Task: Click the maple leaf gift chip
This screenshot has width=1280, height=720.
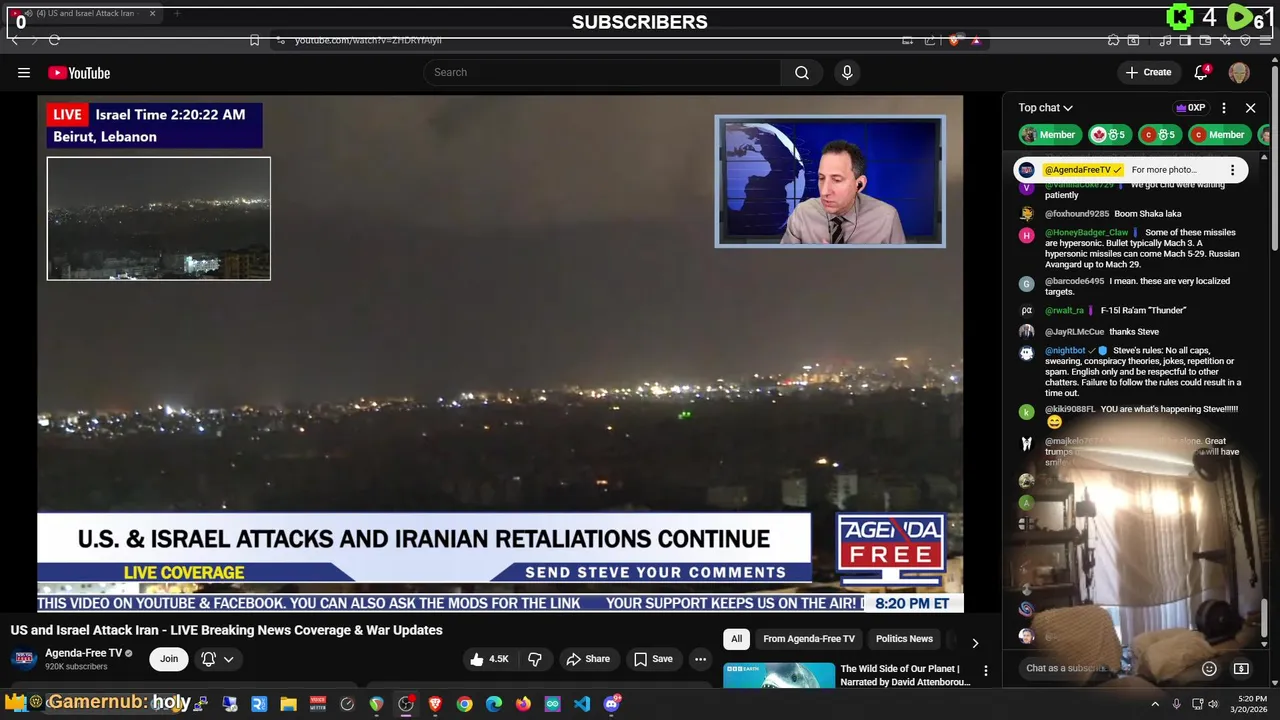Action: tap(1109, 135)
